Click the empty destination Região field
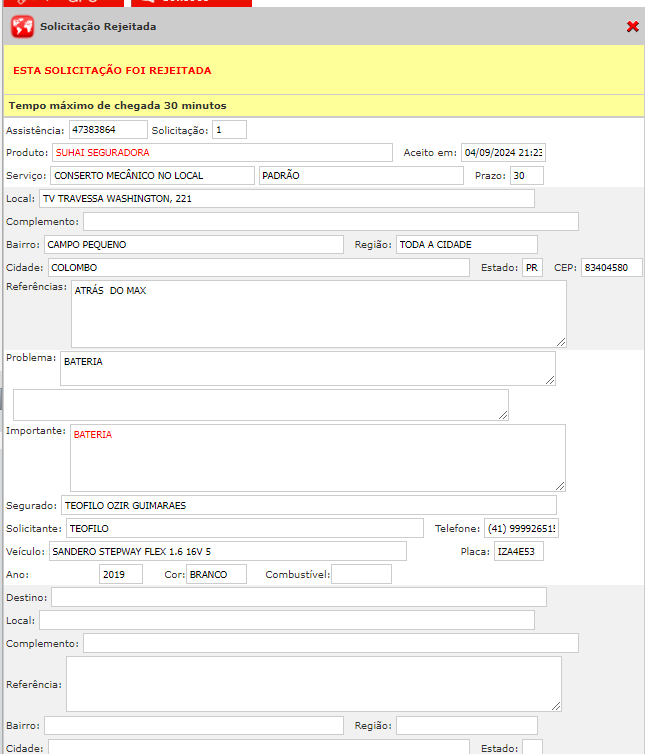The image size is (651, 754). pyautogui.click(x=466, y=726)
